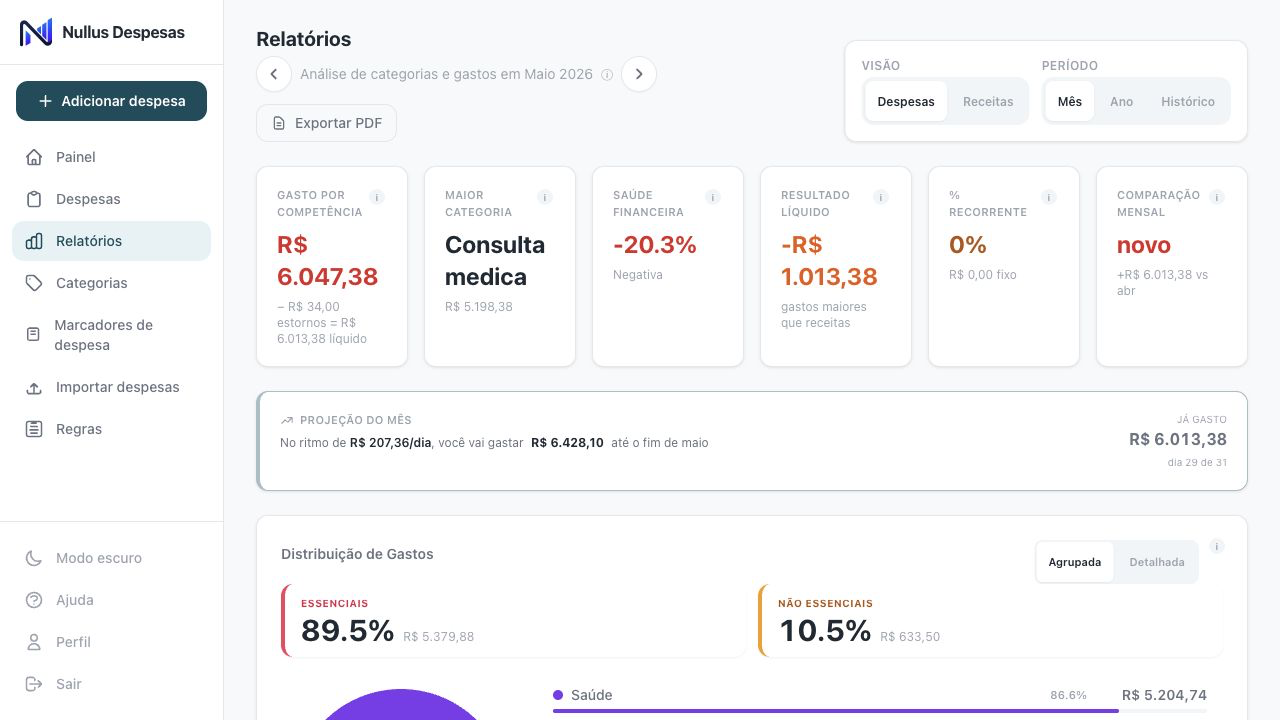Click the Adicionar despesa button
The width and height of the screenshot is (1280, 720).
(112, 101)
